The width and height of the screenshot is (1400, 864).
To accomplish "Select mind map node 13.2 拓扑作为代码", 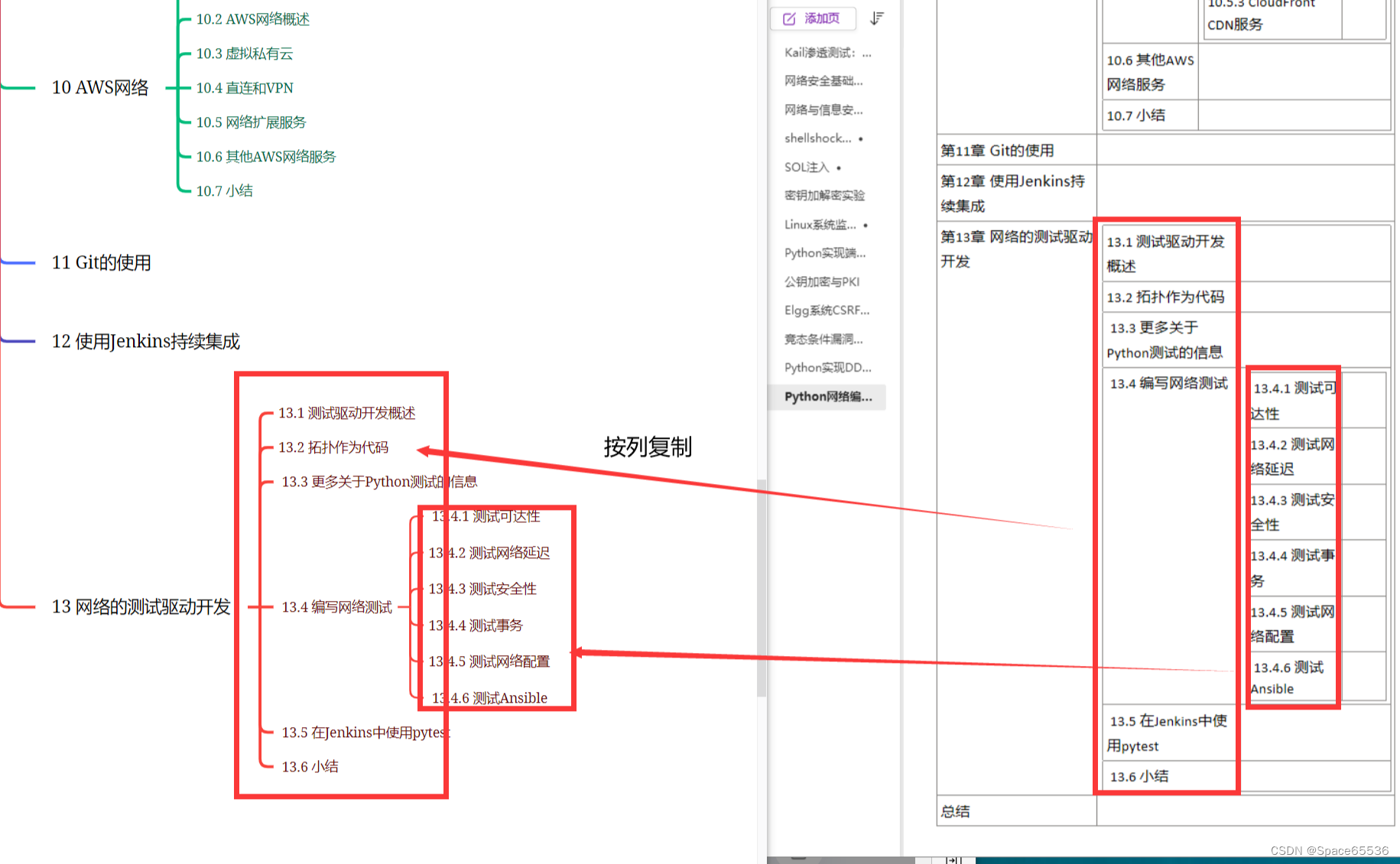I will (x=333, y=447).
